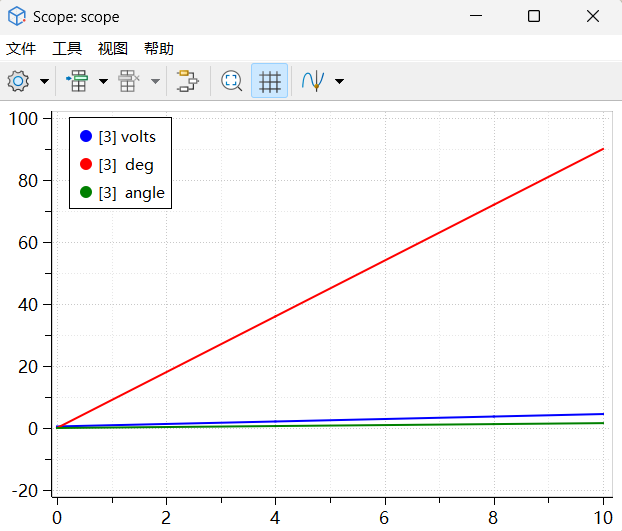Click the green angle legend color dot

pyautogui.click(x=85, y=192)
